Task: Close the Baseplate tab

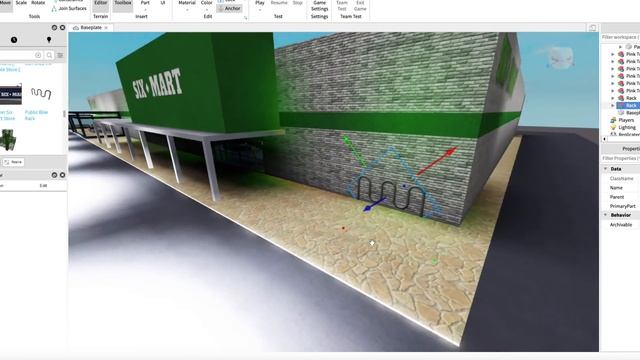Action: 106,28
